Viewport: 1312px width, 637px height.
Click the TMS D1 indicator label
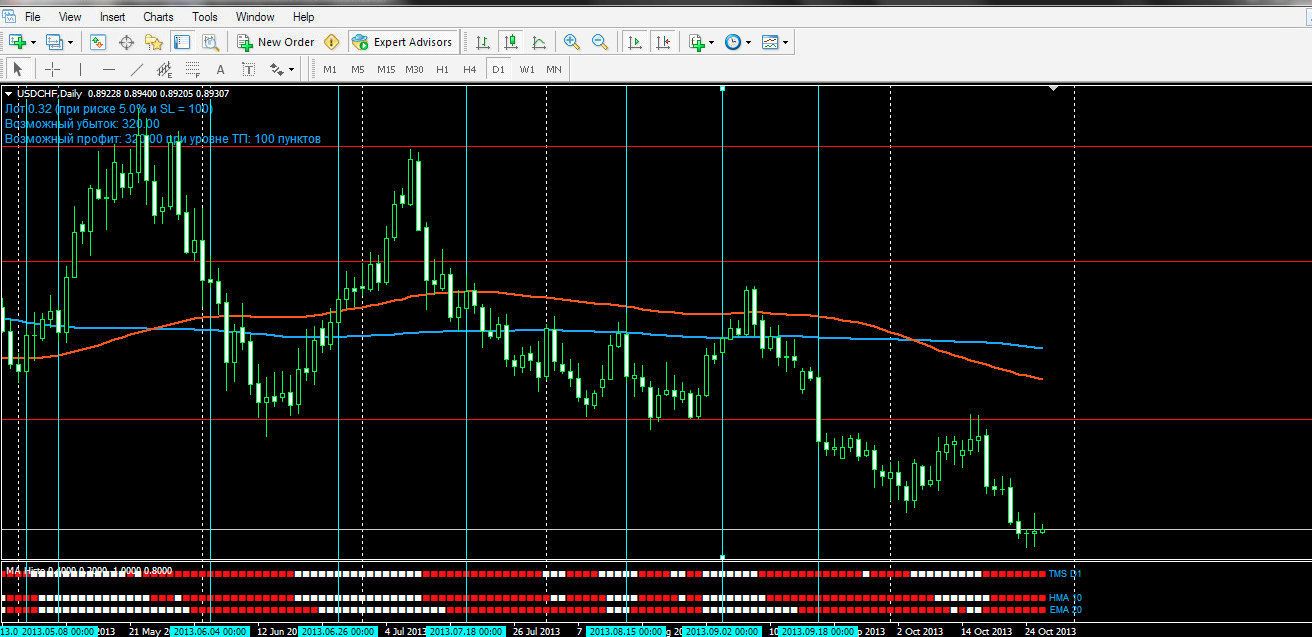(x=1065, y=574)
